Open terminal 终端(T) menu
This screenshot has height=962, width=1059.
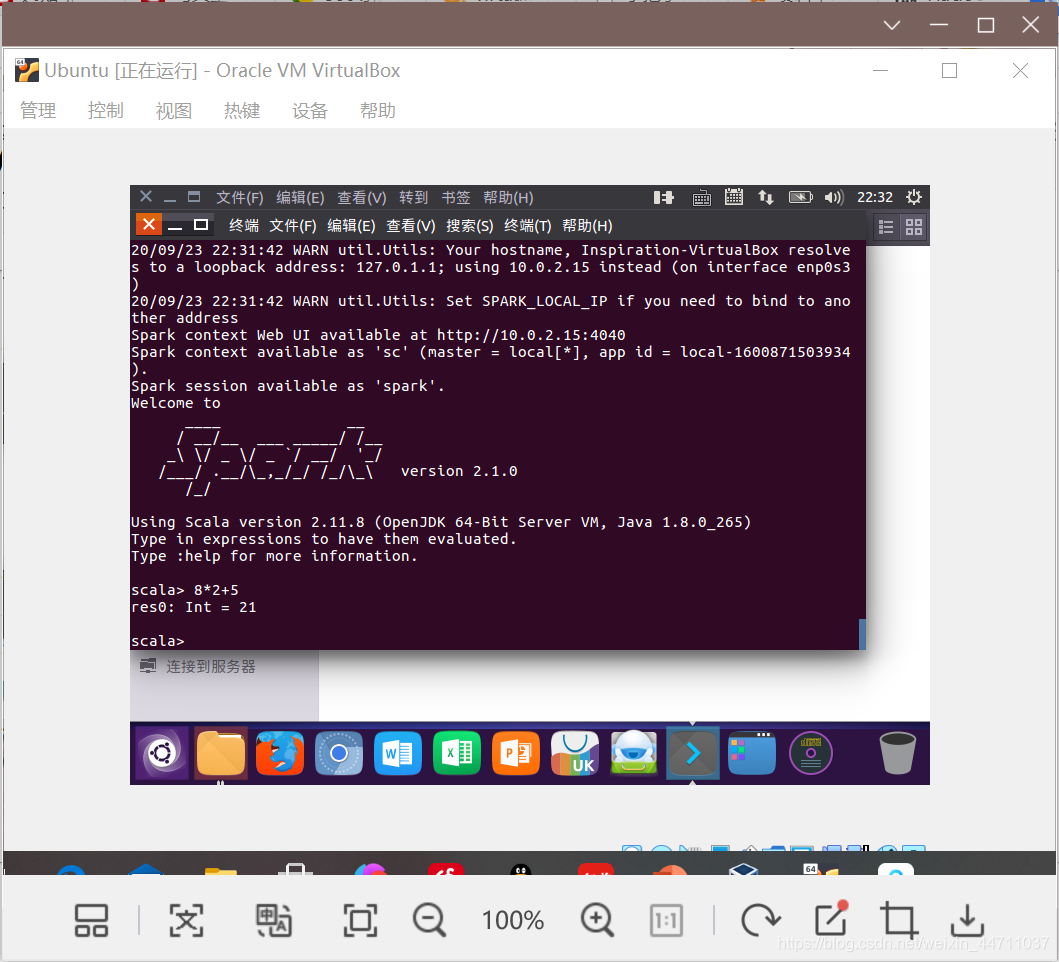tap(527, 226)
